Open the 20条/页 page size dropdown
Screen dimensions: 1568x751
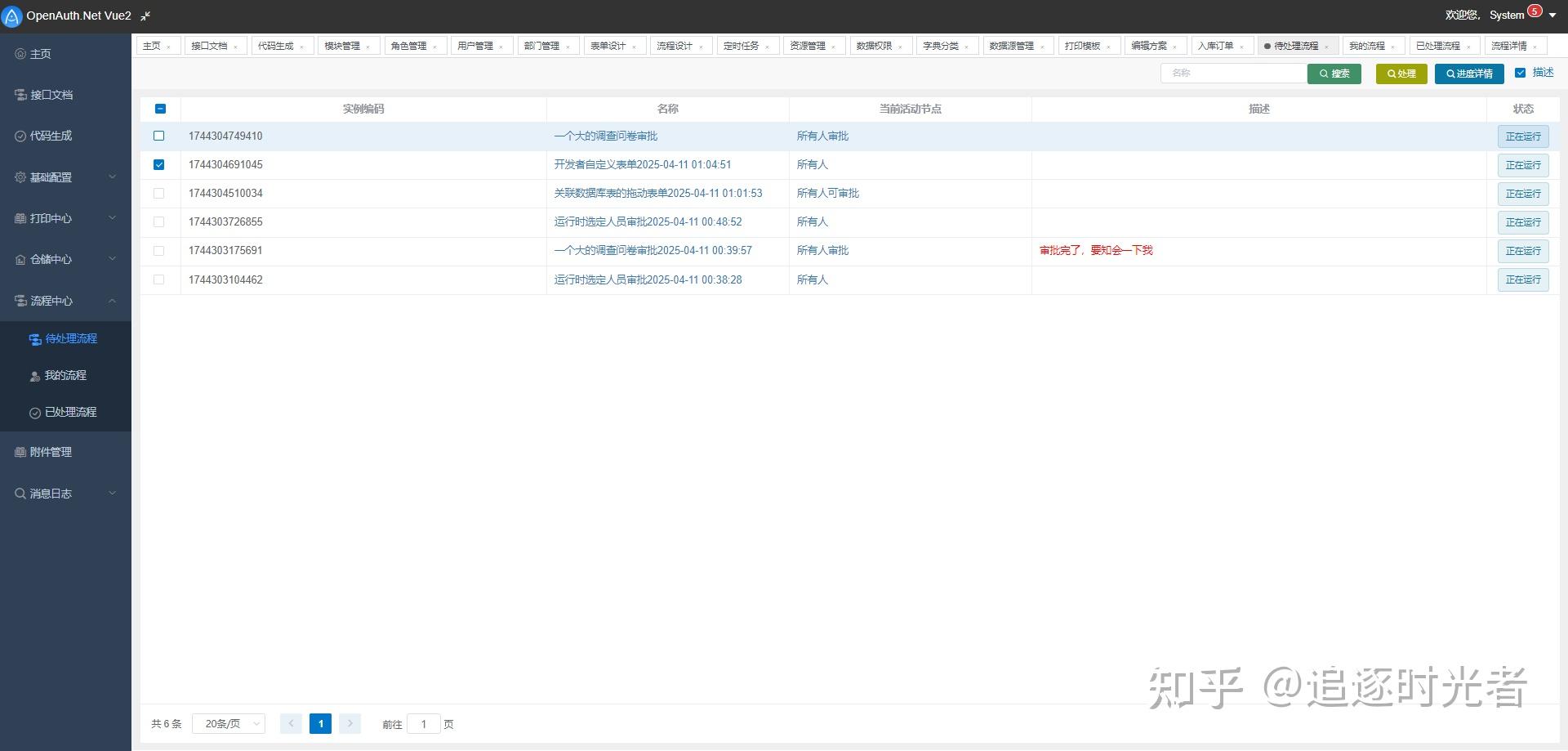[228, 723]
